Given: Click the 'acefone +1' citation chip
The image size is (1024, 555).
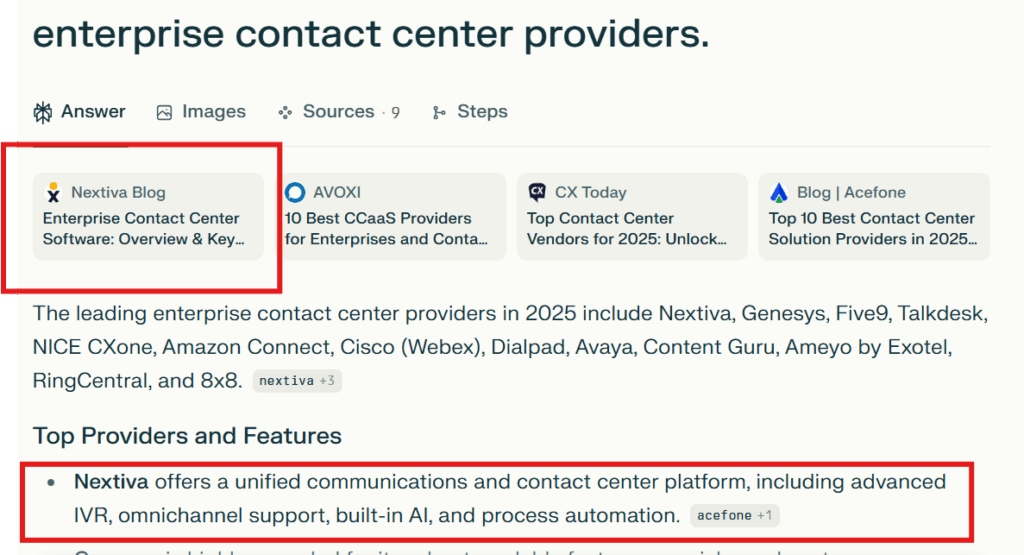Looking at the screenshot, I should point(735,515).
